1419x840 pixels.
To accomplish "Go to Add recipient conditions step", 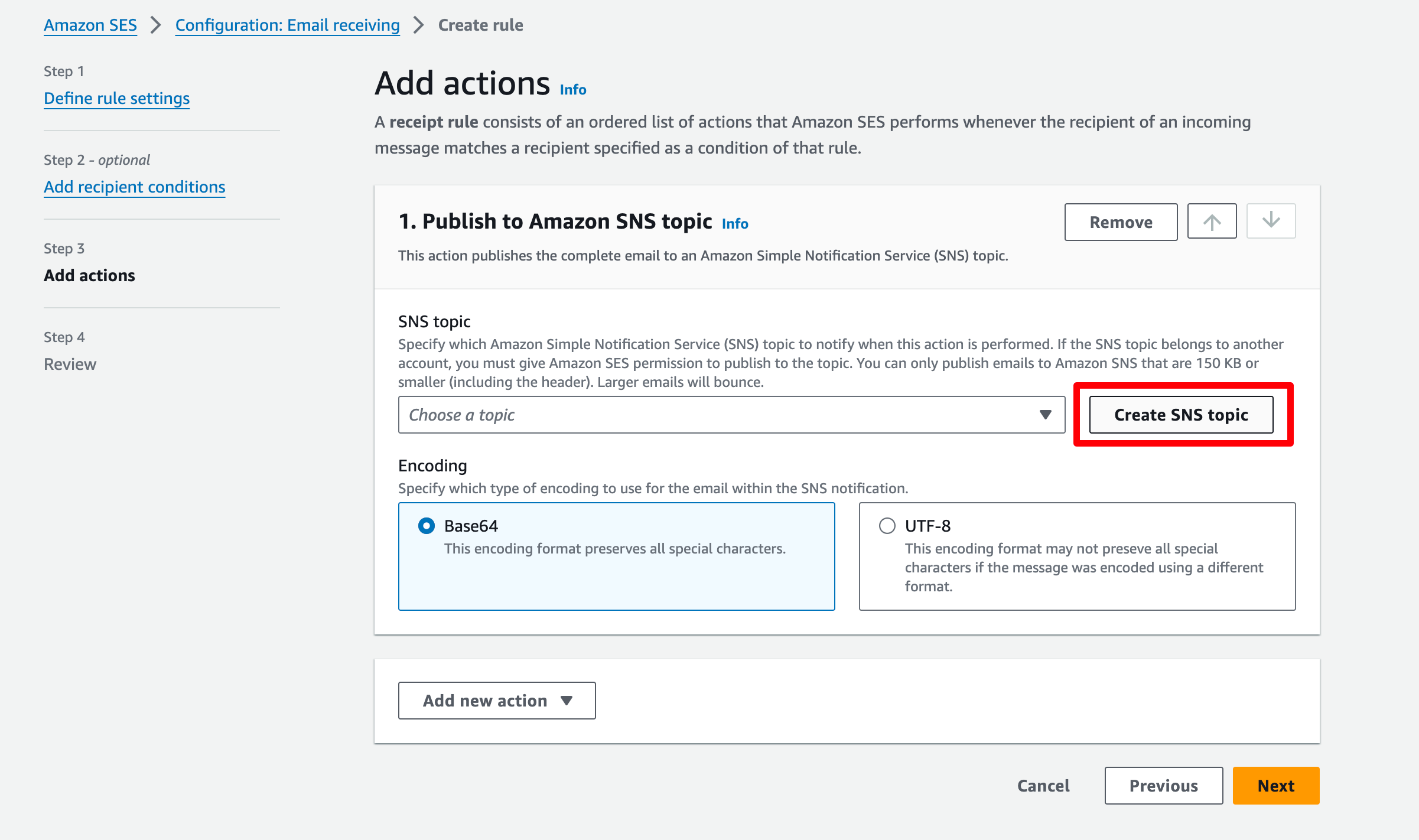I will (x=134, y=187).
